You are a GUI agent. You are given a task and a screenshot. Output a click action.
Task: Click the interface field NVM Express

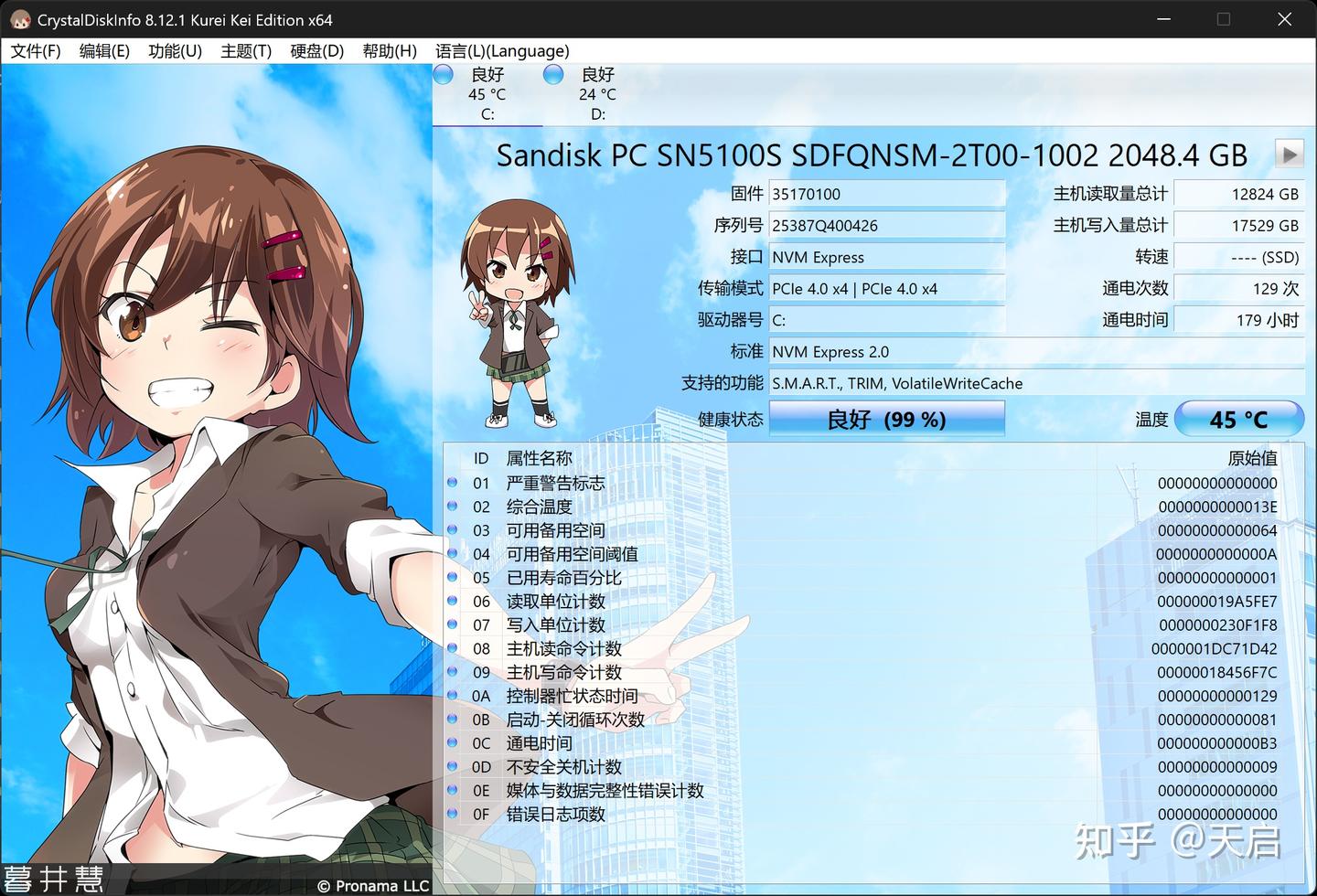[886, 257]
